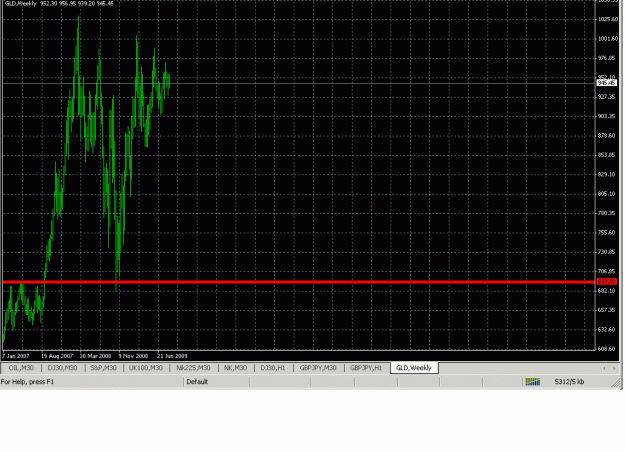The height and width of the screenshot is (452, 625).
Task: Open the Nik225,M30 chart tab
Action: point(193,368)
